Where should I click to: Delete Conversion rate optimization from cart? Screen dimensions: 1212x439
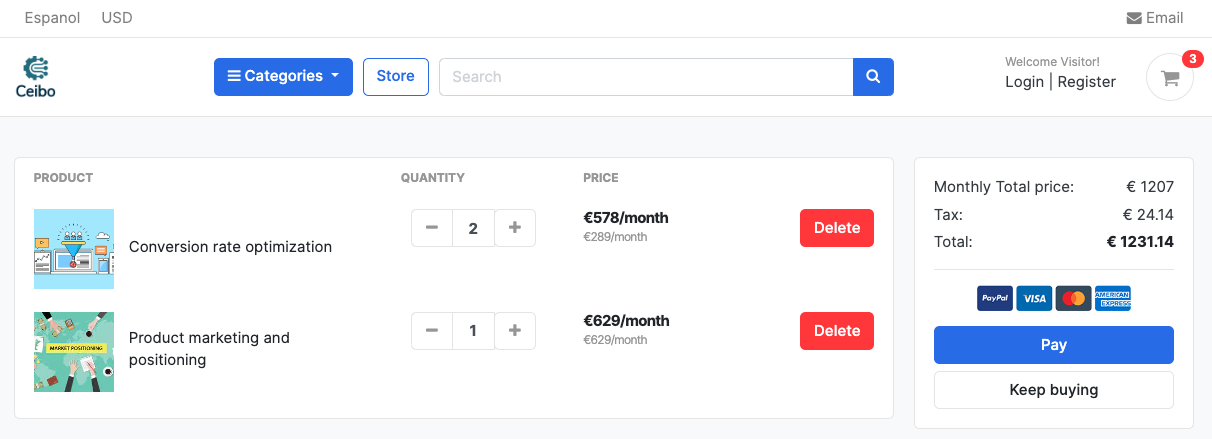[x=837, y=228]
